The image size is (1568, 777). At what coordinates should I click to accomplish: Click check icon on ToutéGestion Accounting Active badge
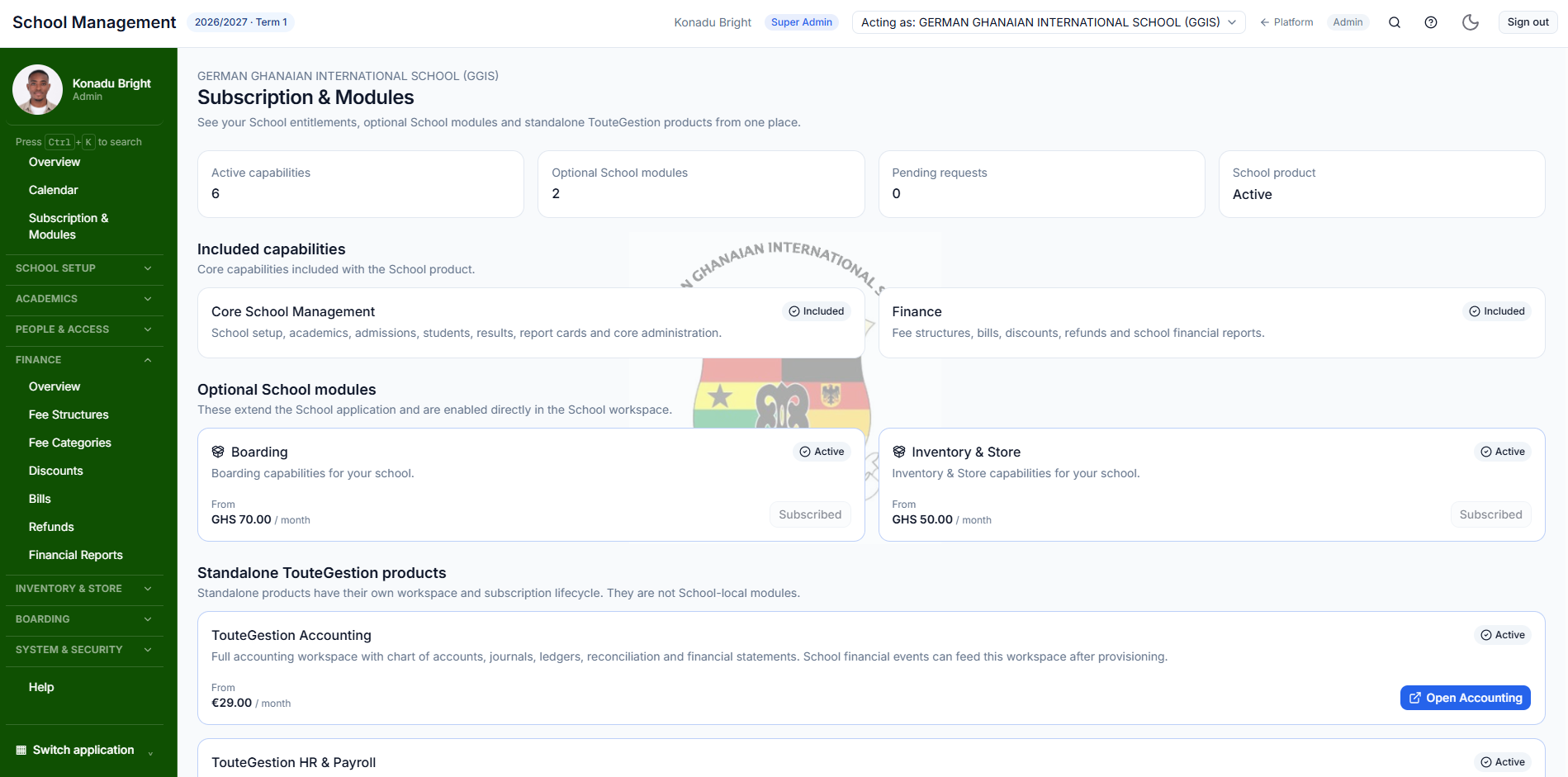1486,635
